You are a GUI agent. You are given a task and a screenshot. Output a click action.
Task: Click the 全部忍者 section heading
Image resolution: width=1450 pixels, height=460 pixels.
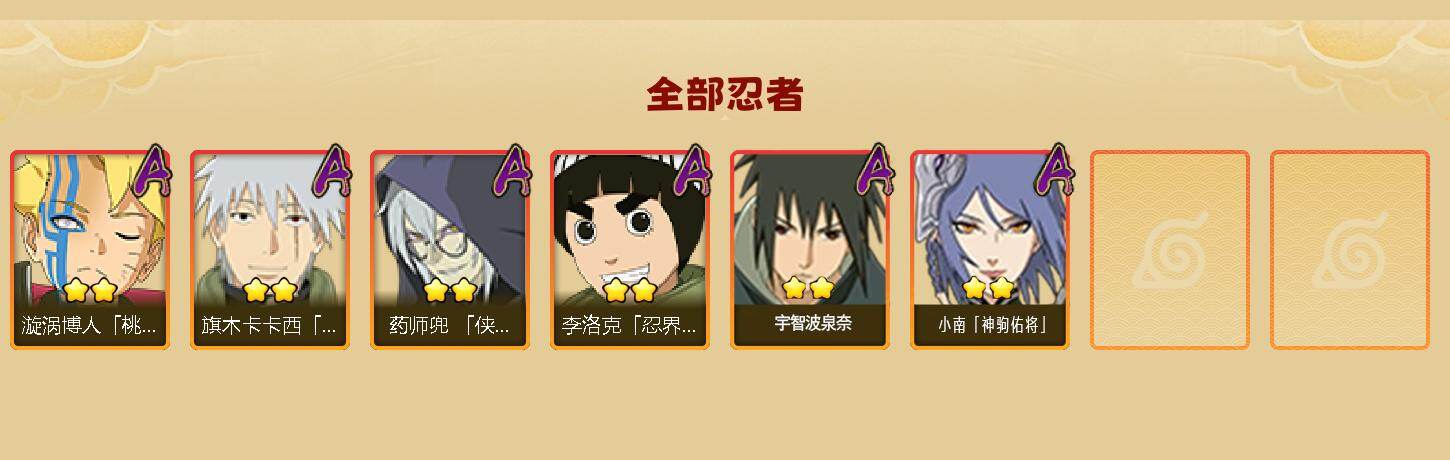(725, 95)
